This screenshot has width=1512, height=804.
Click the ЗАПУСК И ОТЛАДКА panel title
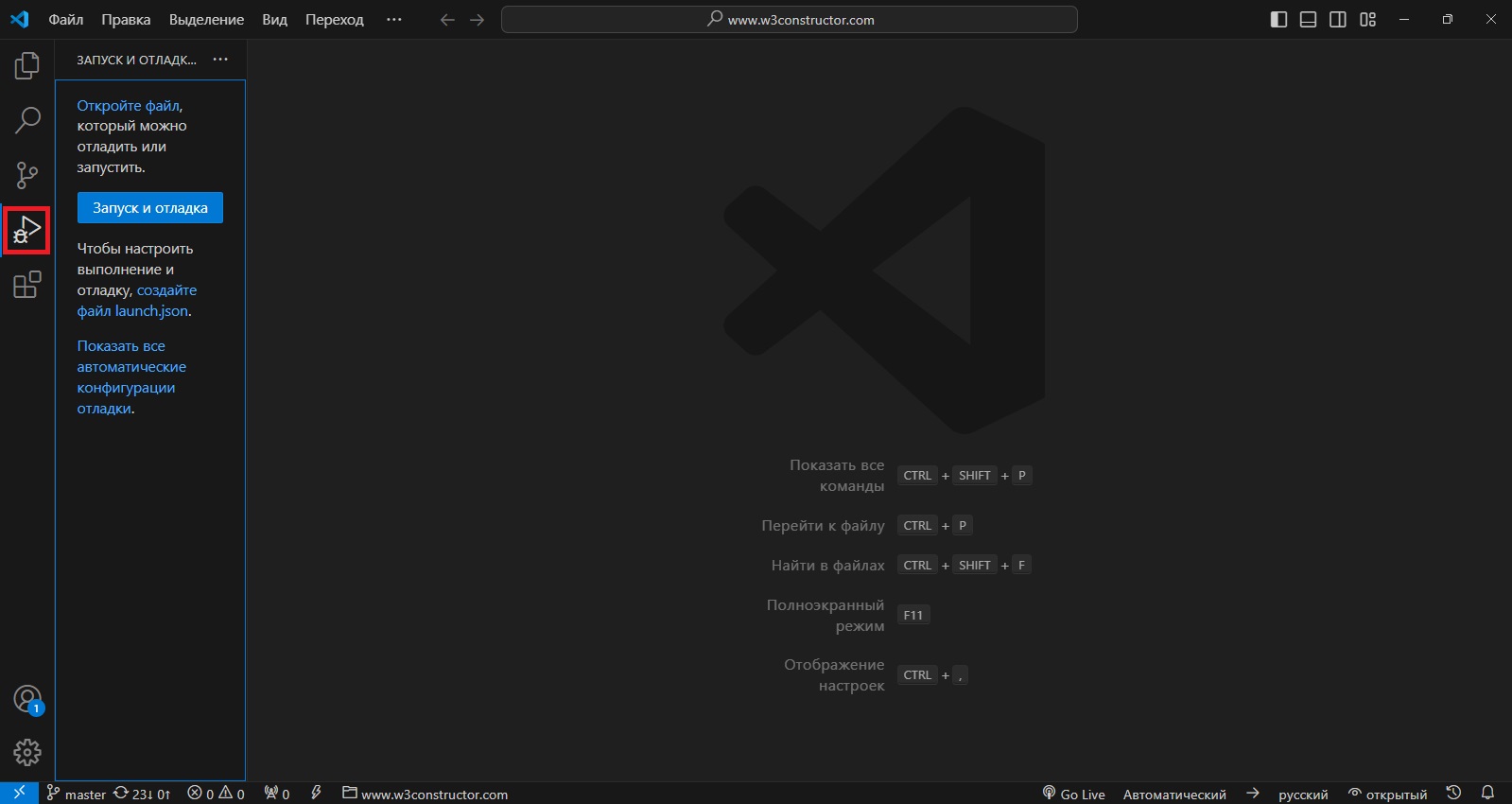[x=136, y=60]
